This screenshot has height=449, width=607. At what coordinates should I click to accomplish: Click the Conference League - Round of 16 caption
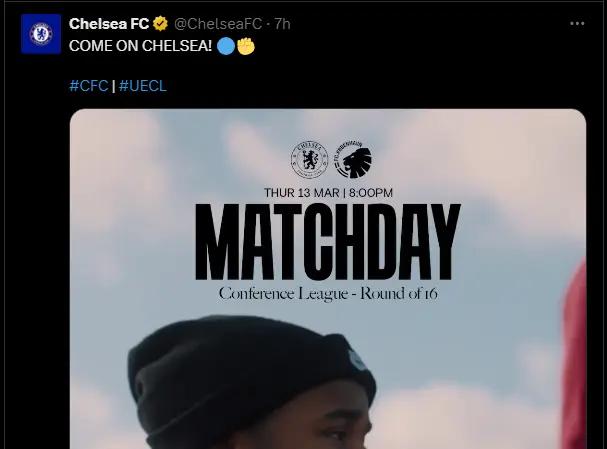[328, 294]
